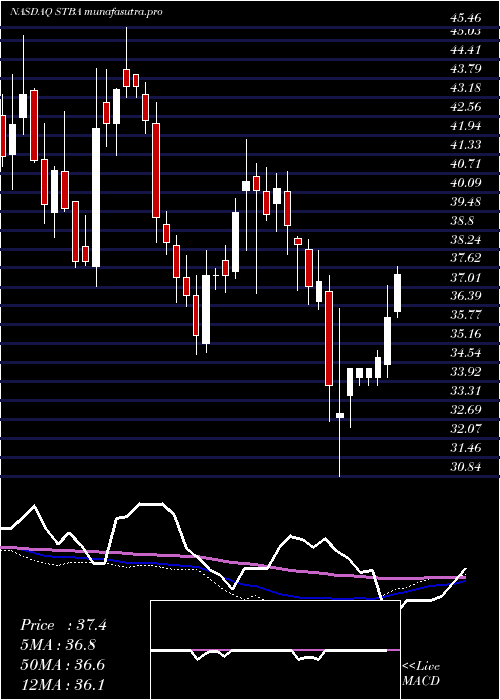
Task: Click the 12MA : 36.1 readout
Action: coord(62,684)
